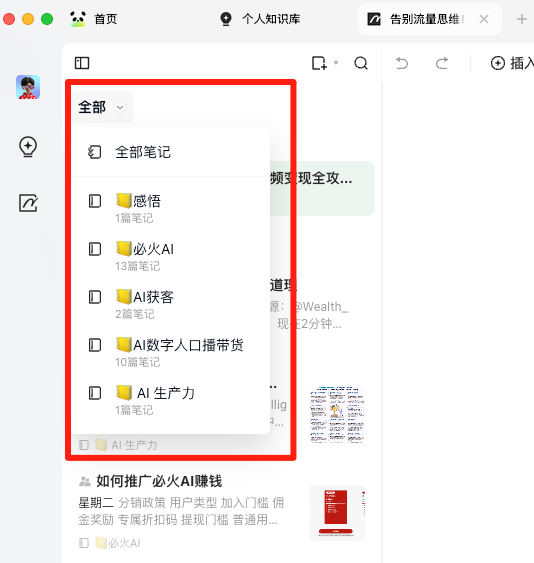Select the AI数字人口播带货 notebook
Image resolution: width=534 pixels, height=563 pixels.
[x=171, y=353]
